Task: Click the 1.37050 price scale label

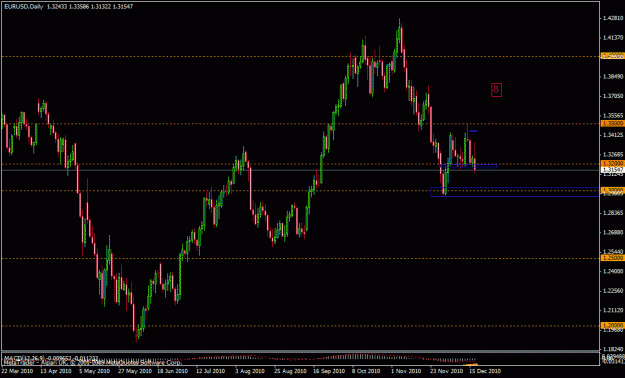Action: tap(613, 96)
